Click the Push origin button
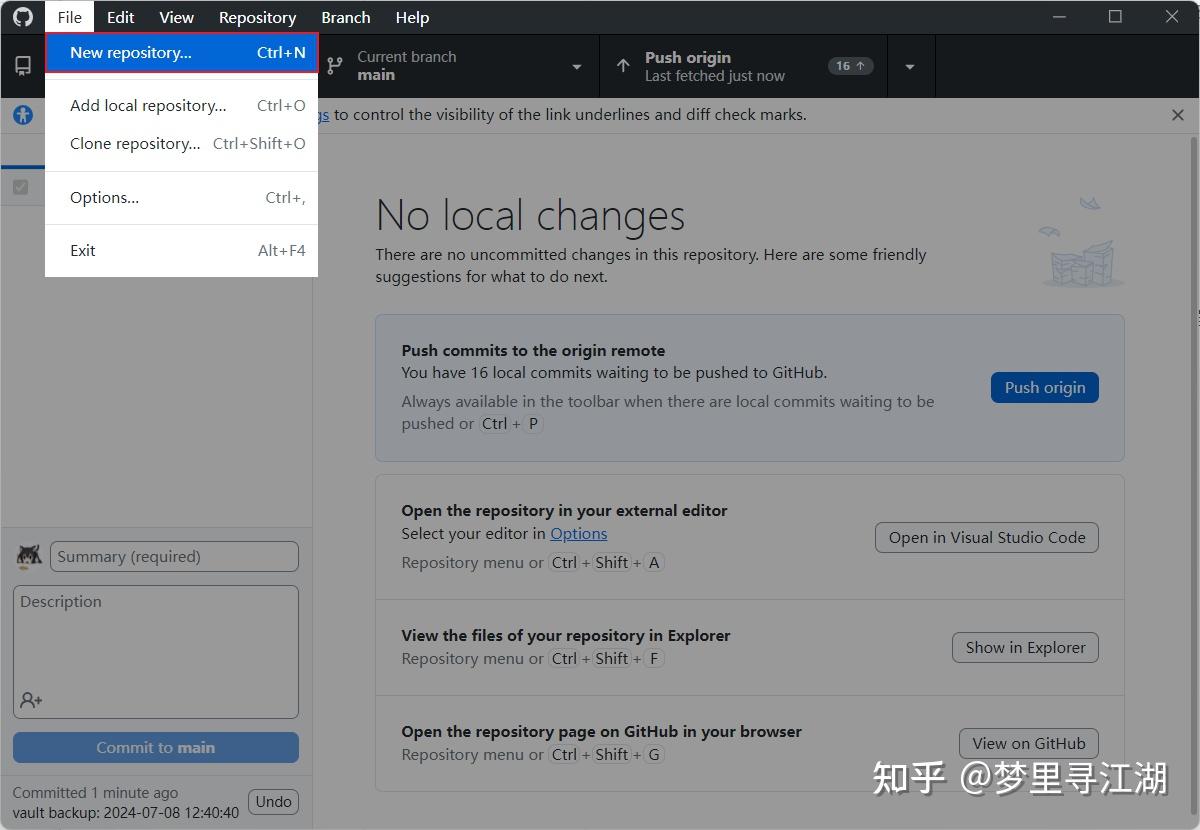Viewport: 1200px width, 830px height. [x=1044, y=387]
